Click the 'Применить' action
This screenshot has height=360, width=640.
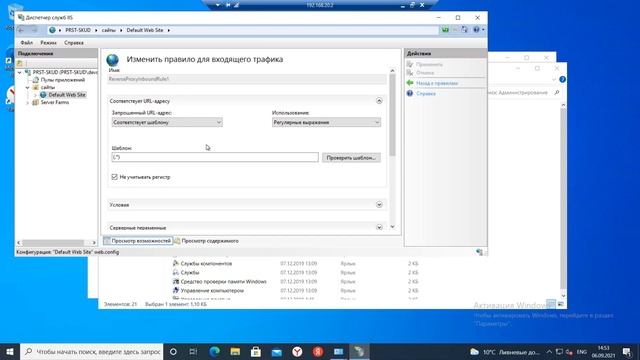pyautogui.click(x=429, y=64)
